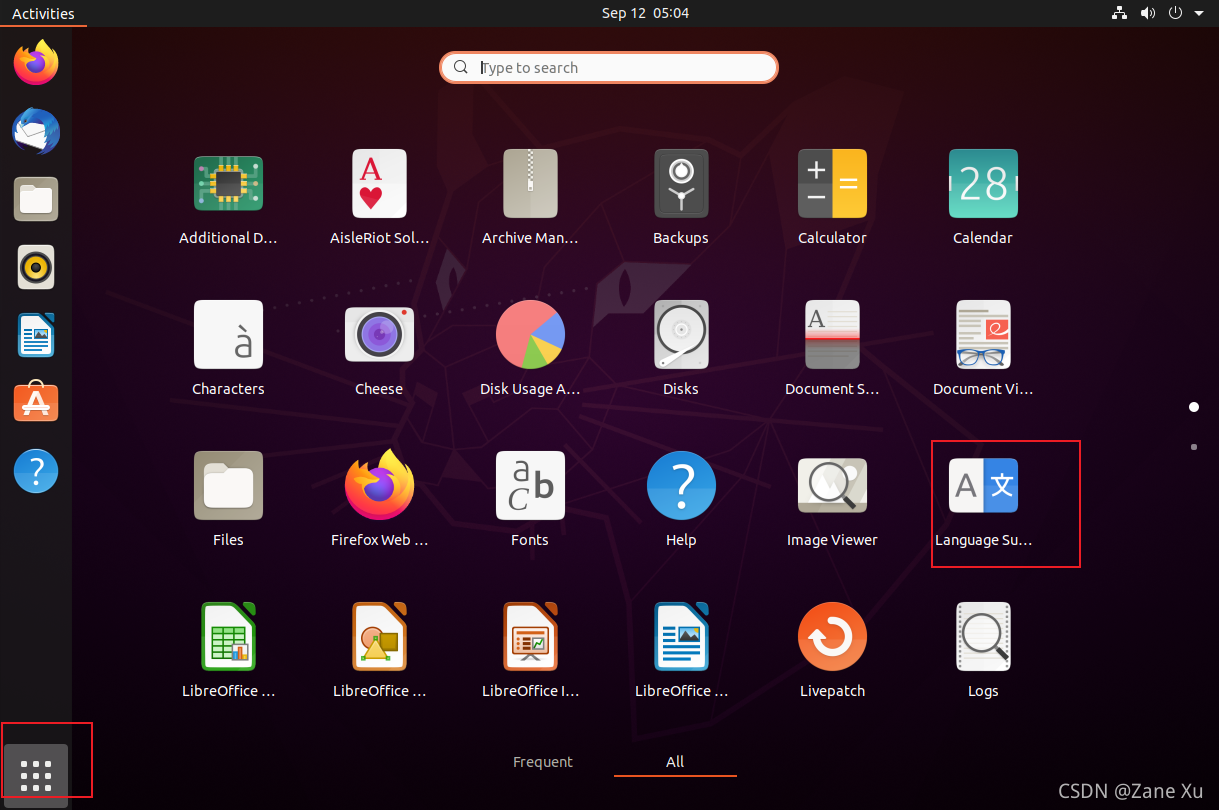Launch AisleRiot Solitaire
This screenshot has width=1219, height=810.
pos(379,184)
